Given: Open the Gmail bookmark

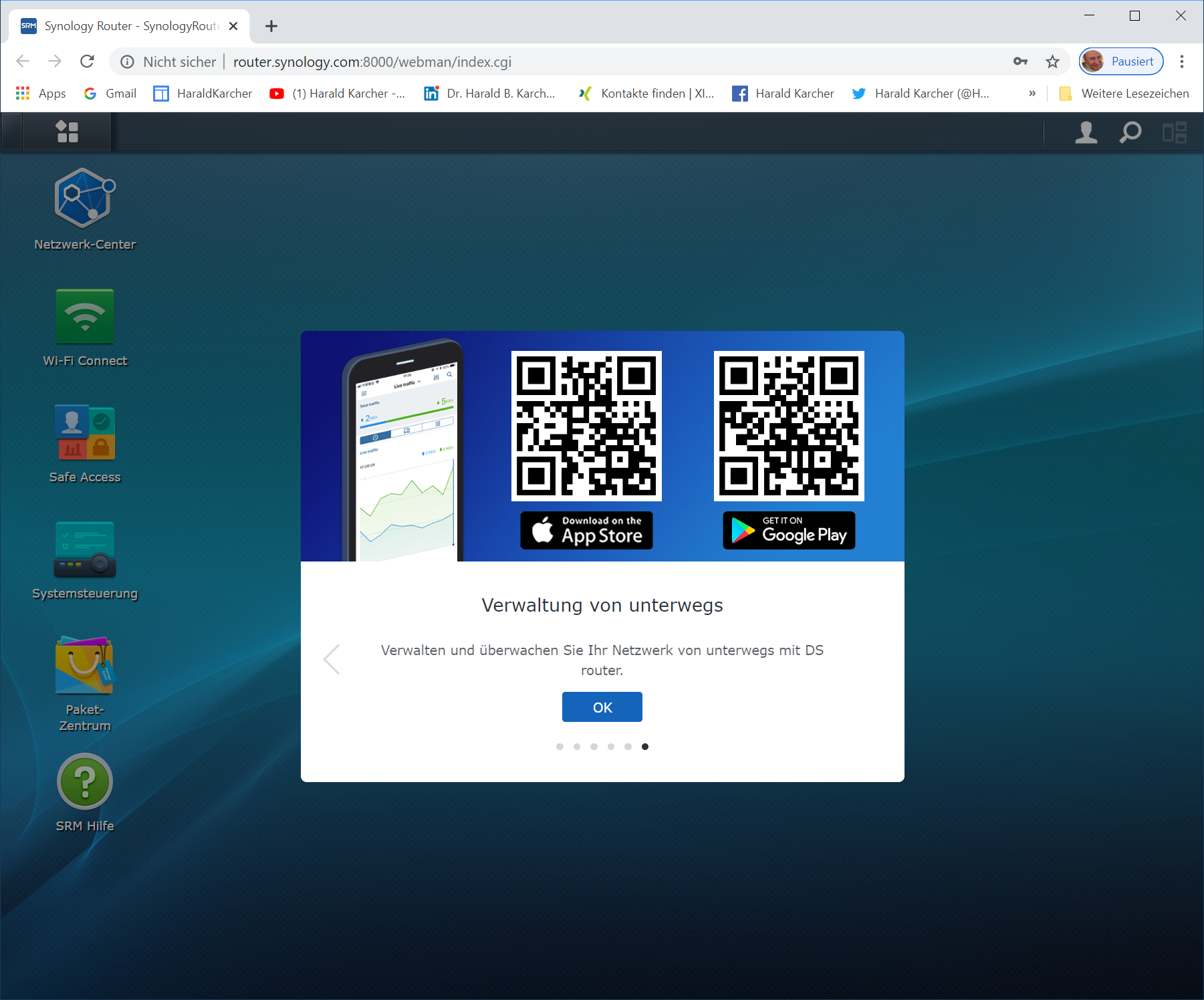Looking at the screenshot, I should (x=110, y=94).
